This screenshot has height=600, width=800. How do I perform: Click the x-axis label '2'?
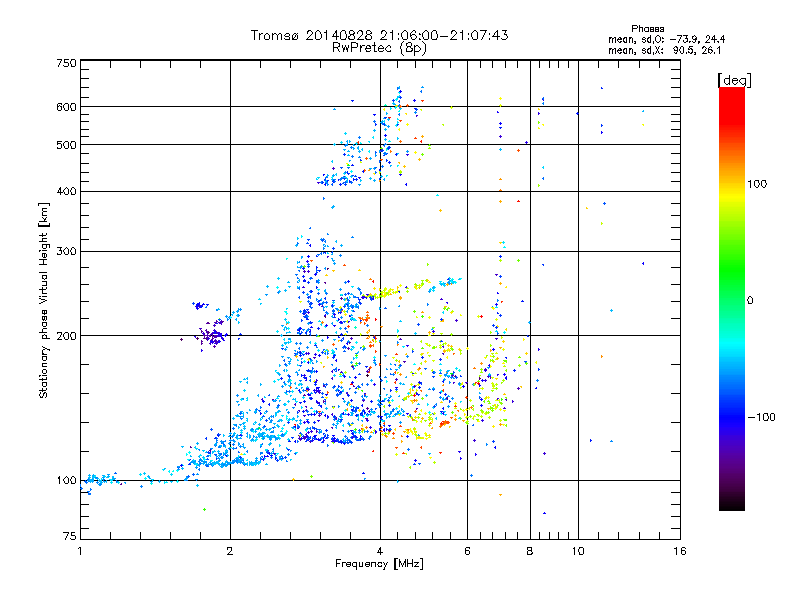[x=230, y=551]
